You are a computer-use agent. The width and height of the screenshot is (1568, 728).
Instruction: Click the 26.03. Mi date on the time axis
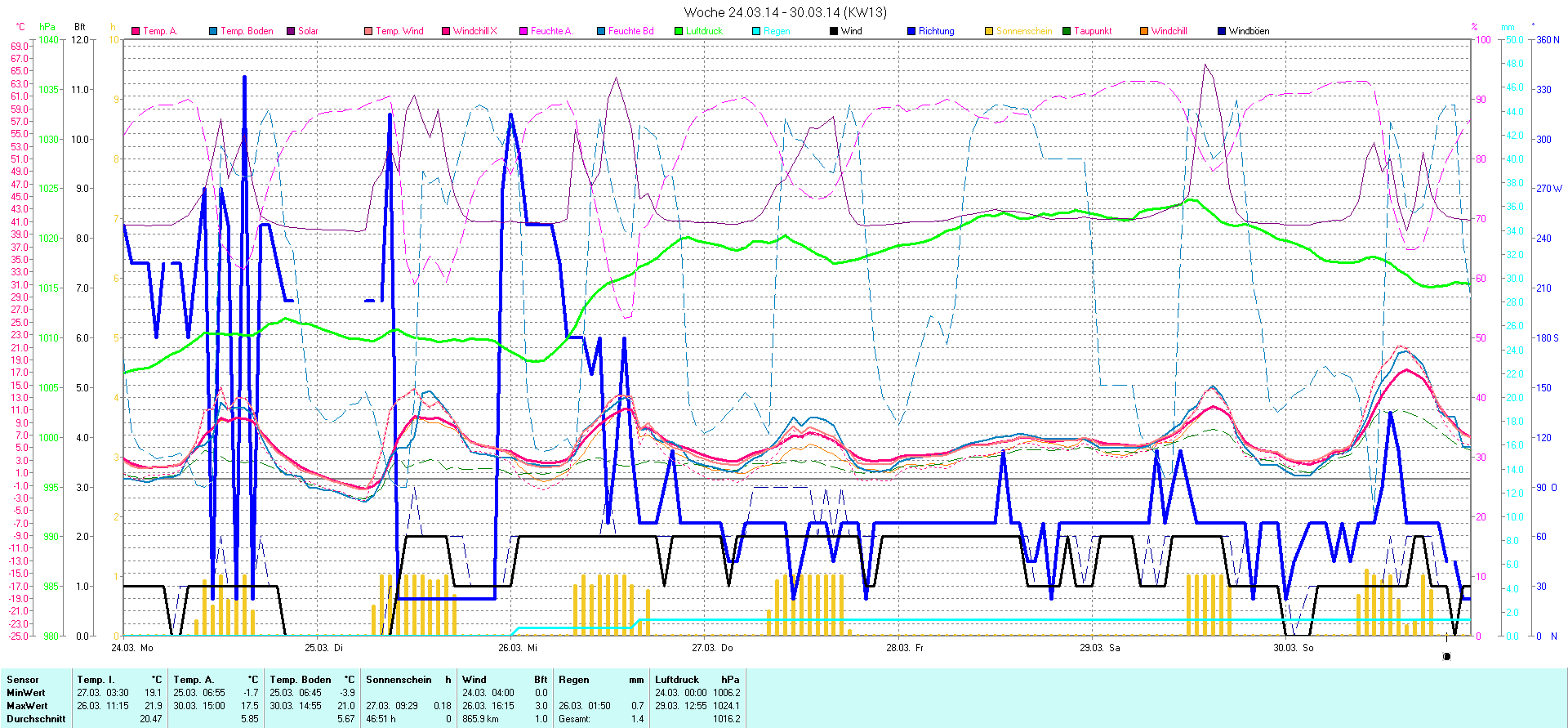coord(518,648)
